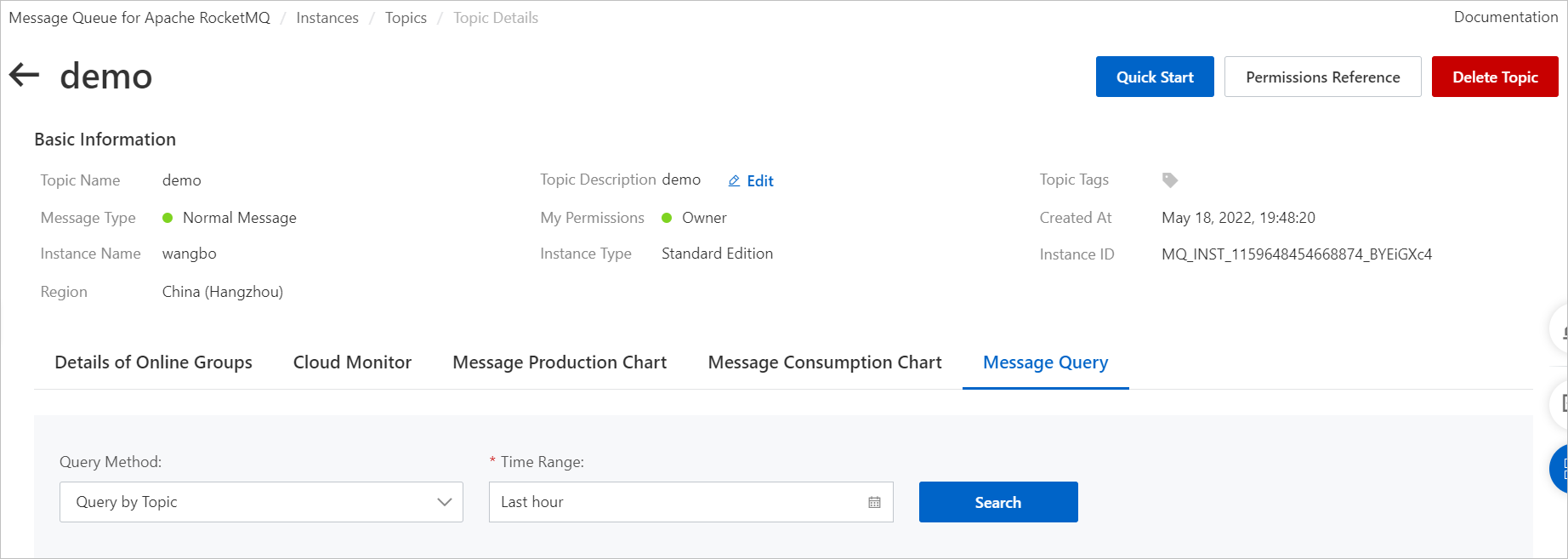Expand the Query Method dropdown arrow
The width and height of the screenshot is (1568, 559).
(x=444, y=502)
